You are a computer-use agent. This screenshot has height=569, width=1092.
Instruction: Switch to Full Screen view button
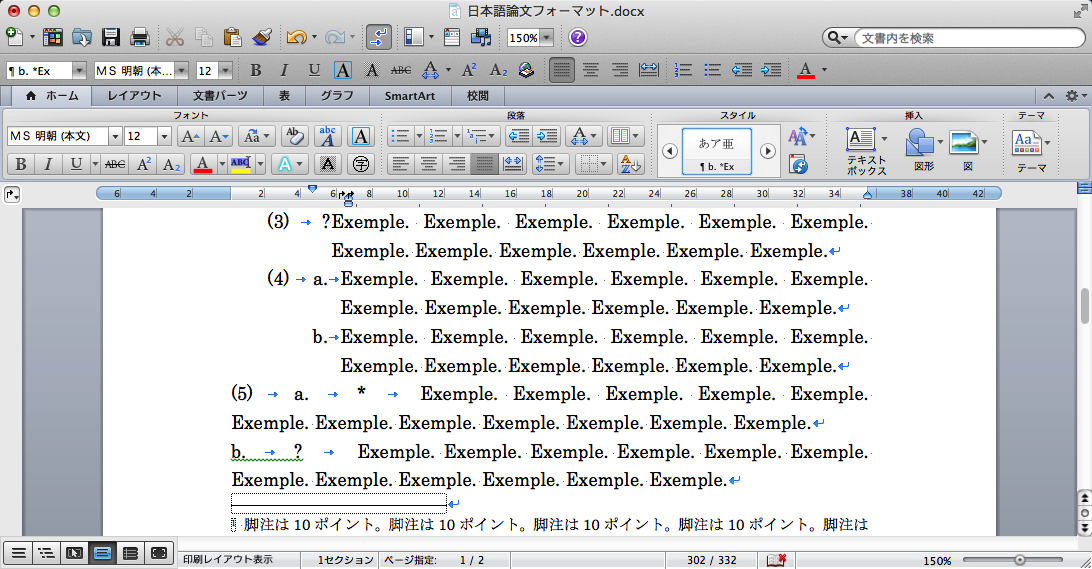click(158, 554)
